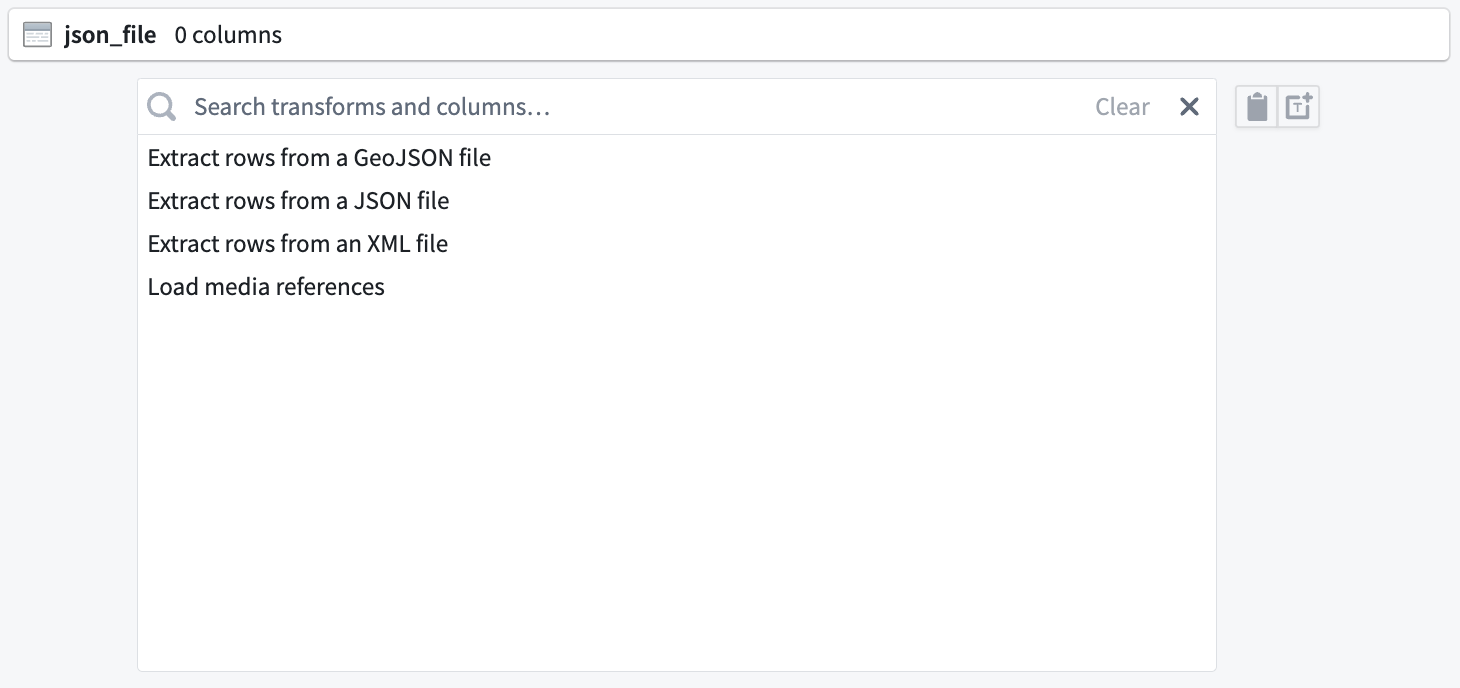Click the 0 columns label

coord(228,35)
